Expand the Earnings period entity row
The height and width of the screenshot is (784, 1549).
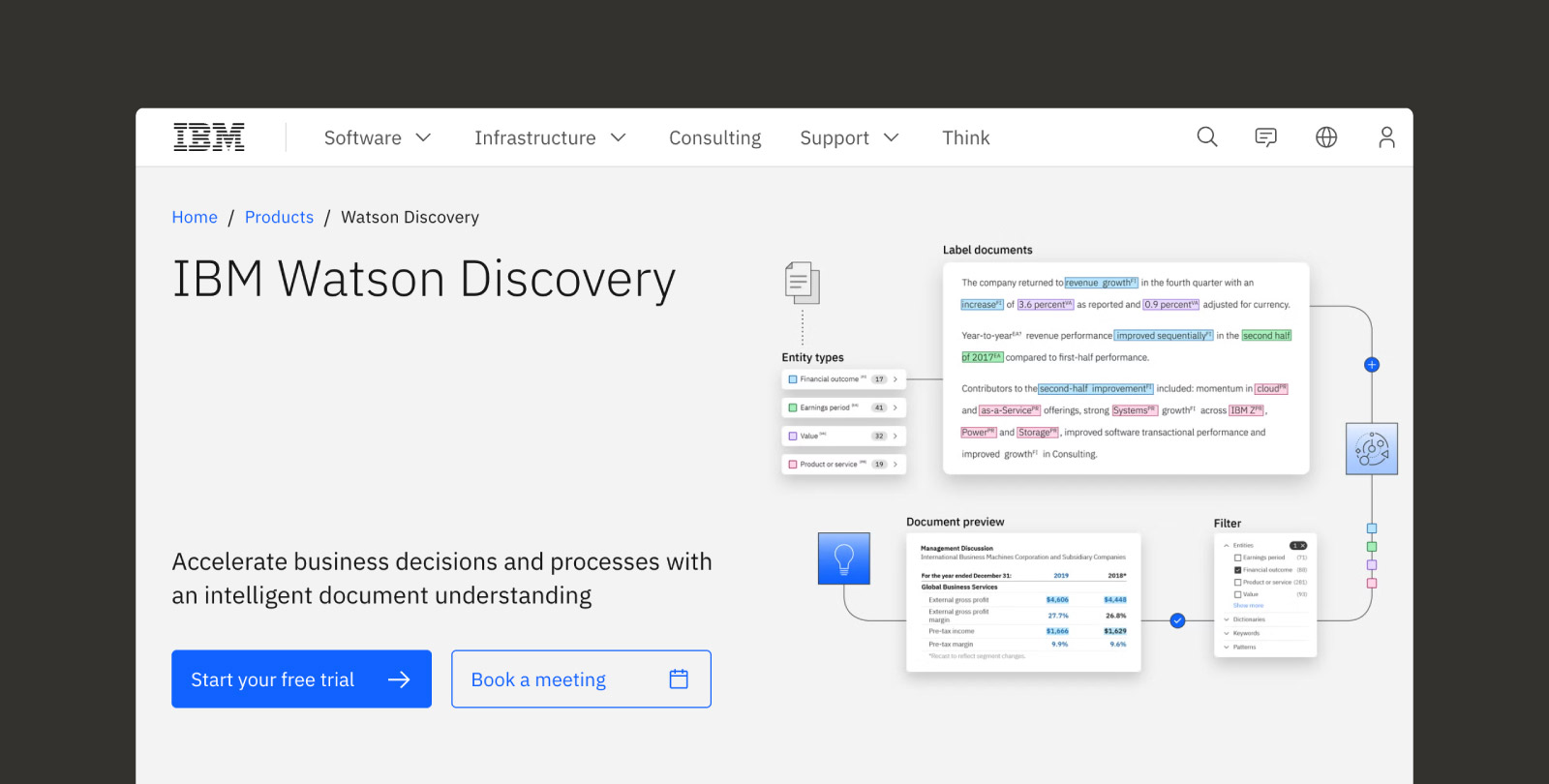tap(843, 407)
